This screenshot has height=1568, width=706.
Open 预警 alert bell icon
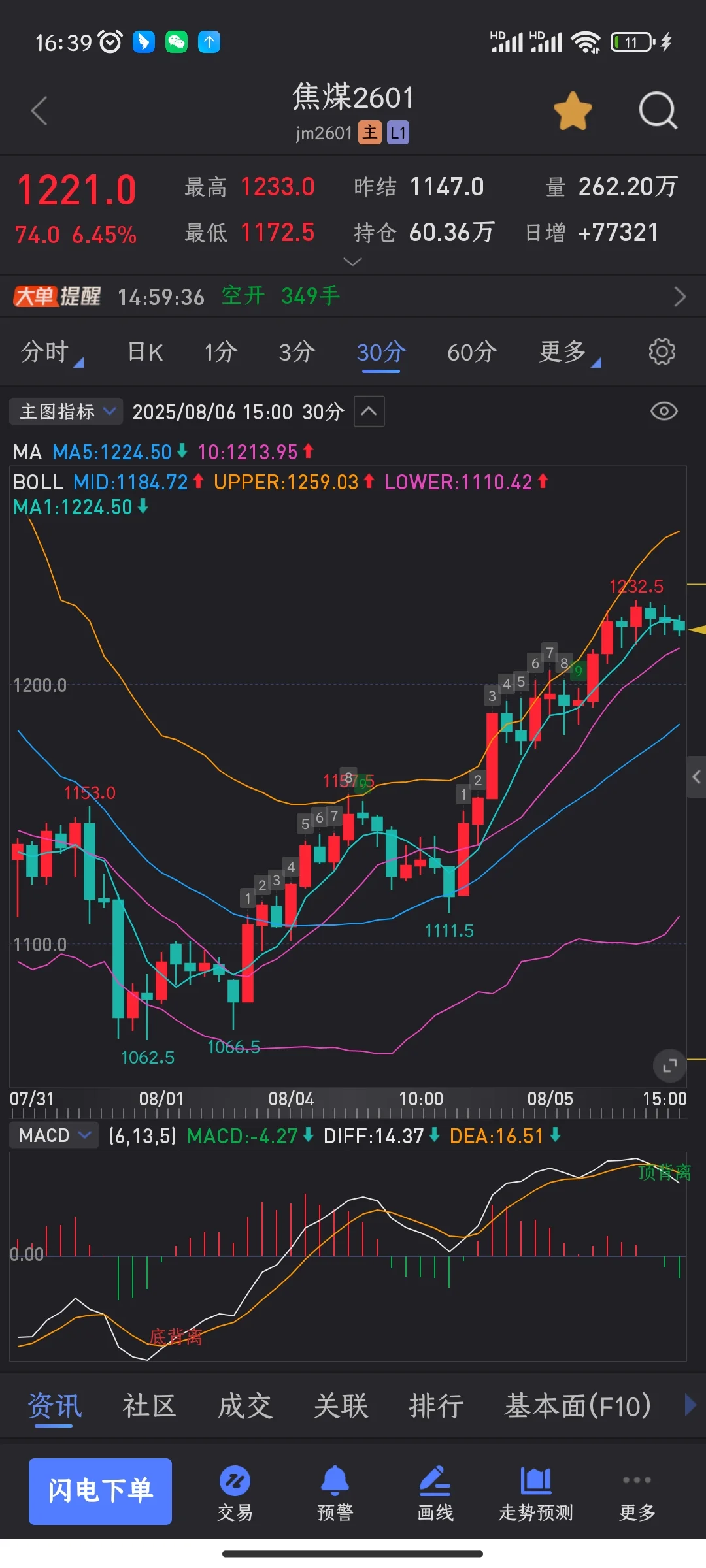pyautogui.click(x=335, y=1494)
